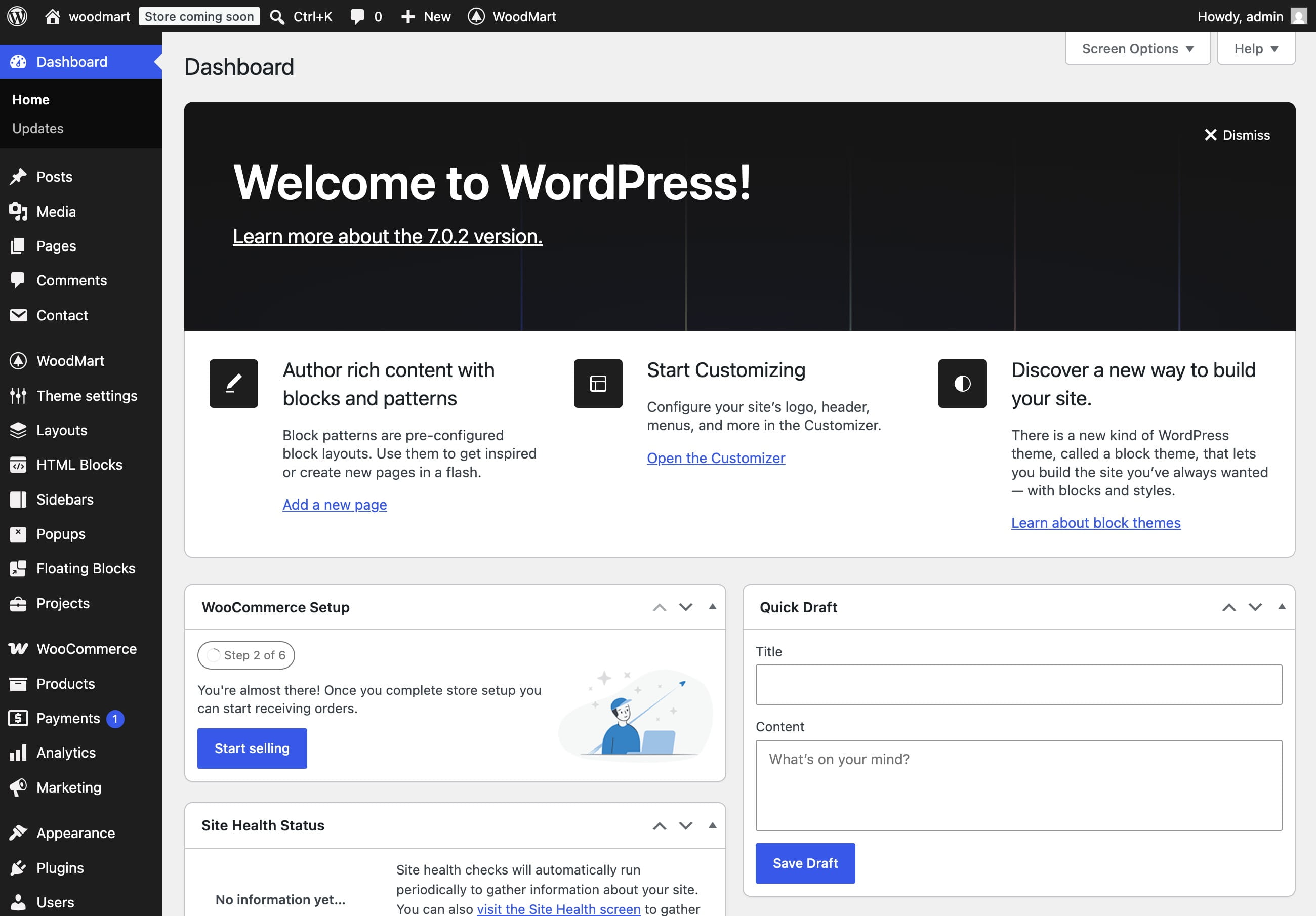Click the HTML Blocks code icon
1316x916 pixels.
tap(18, 465)
